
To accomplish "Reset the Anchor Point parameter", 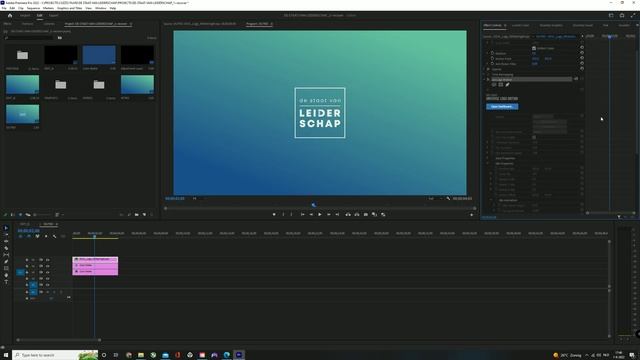I will [x=582, y=58].
